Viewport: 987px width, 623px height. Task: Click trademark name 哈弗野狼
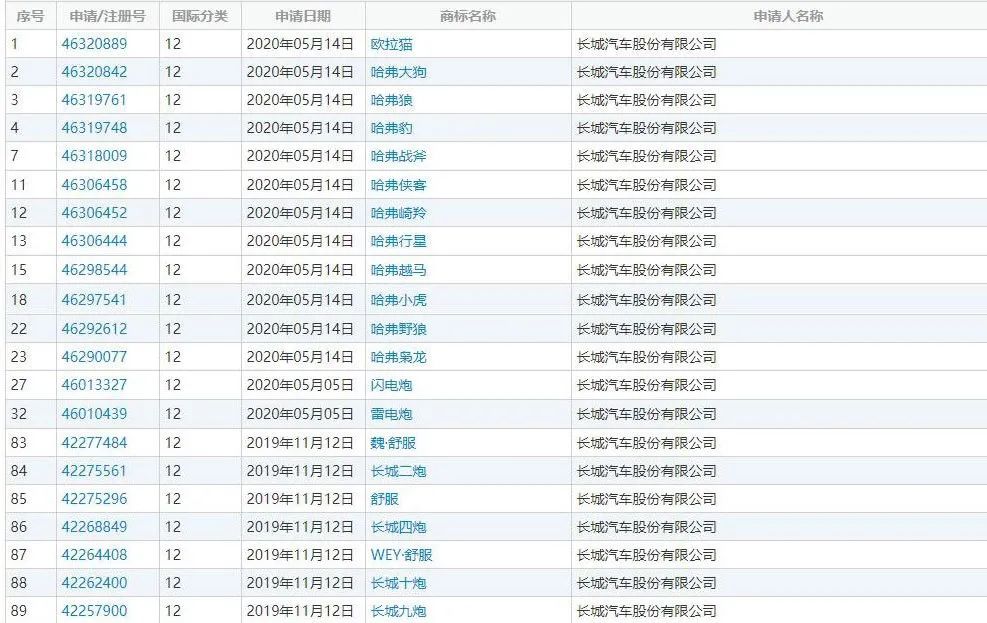pyautogui.click(x=398, y=329)
